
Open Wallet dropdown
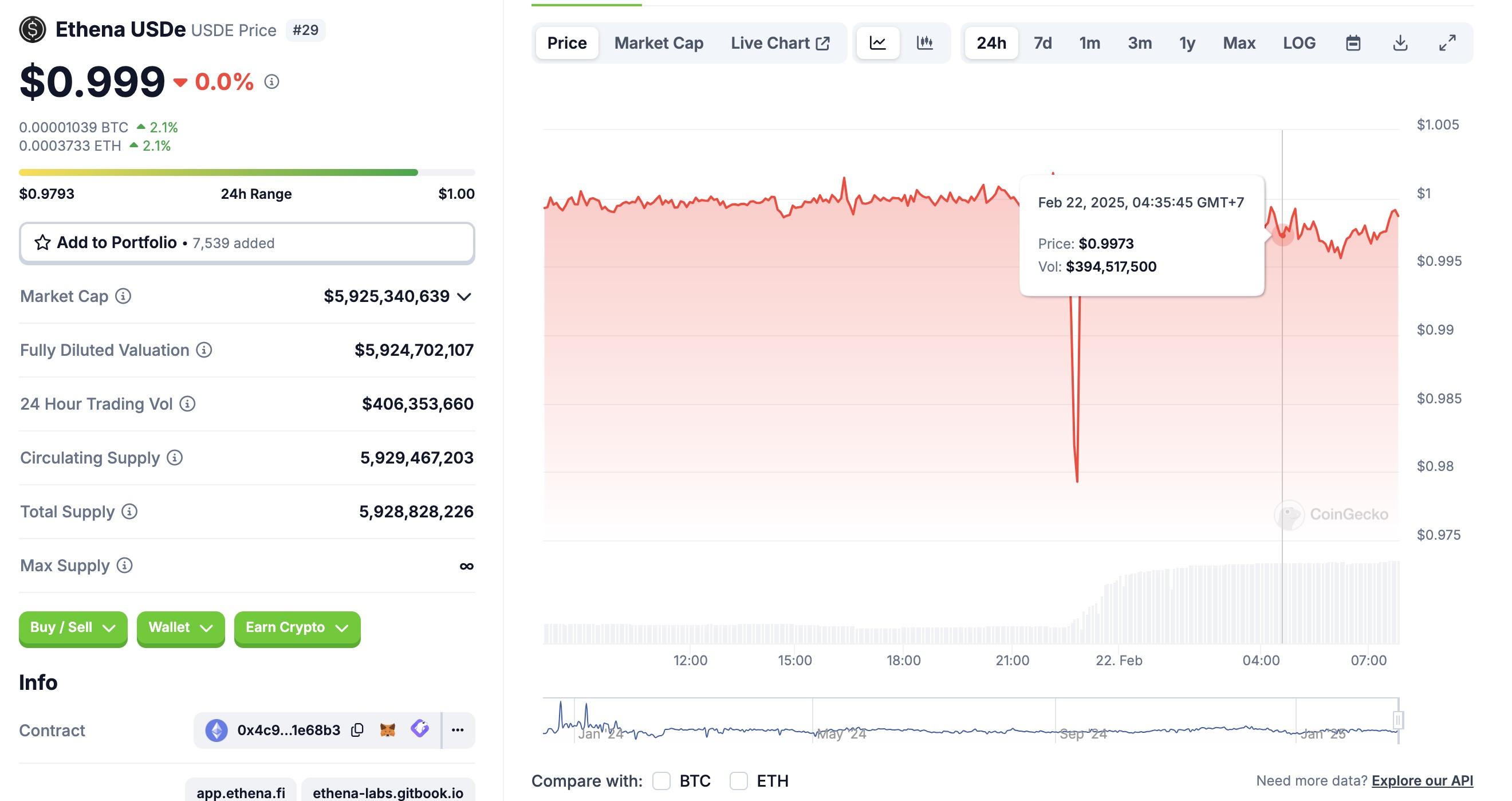click(x=181, y=628)
